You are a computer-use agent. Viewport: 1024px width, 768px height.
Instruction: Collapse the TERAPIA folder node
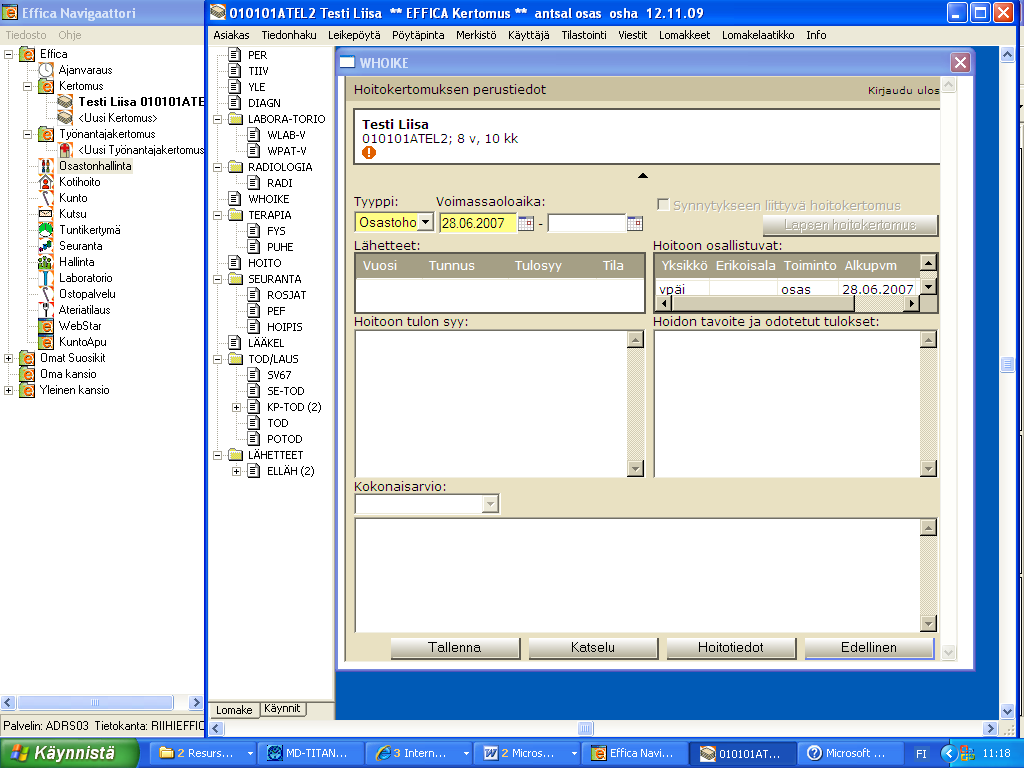[x=217, y=215]
